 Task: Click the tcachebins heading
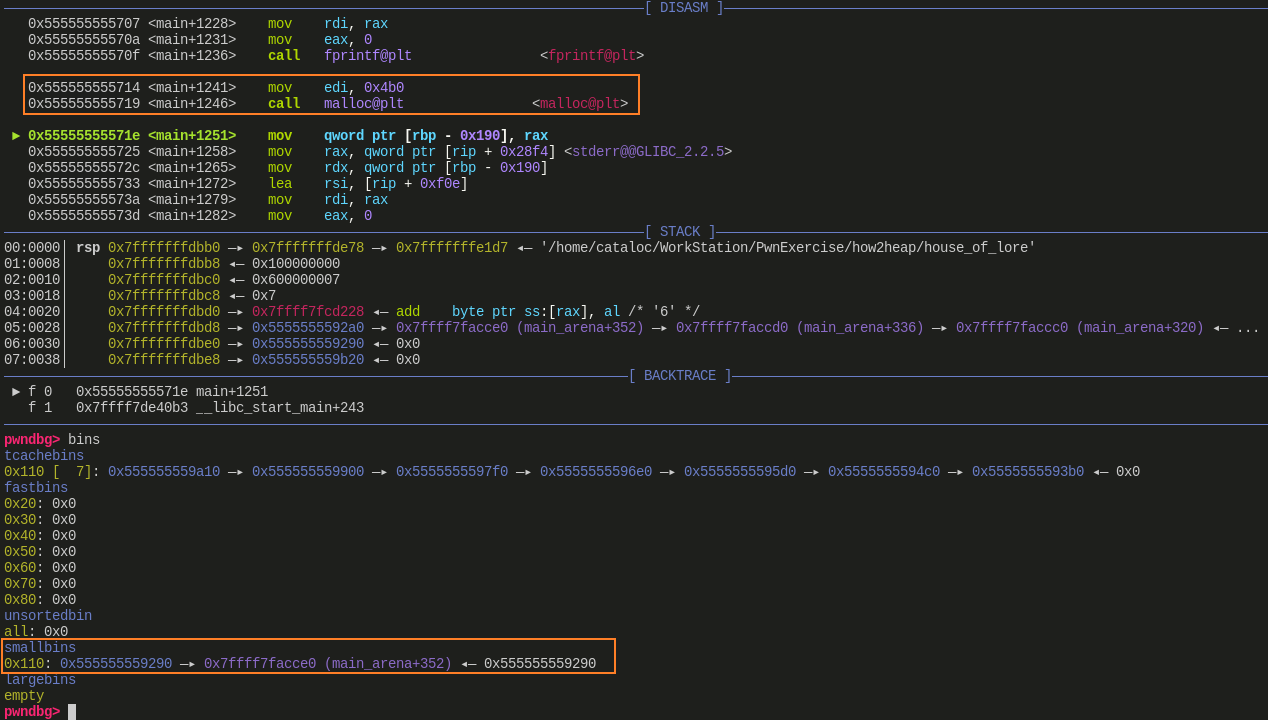pos(44,456)
